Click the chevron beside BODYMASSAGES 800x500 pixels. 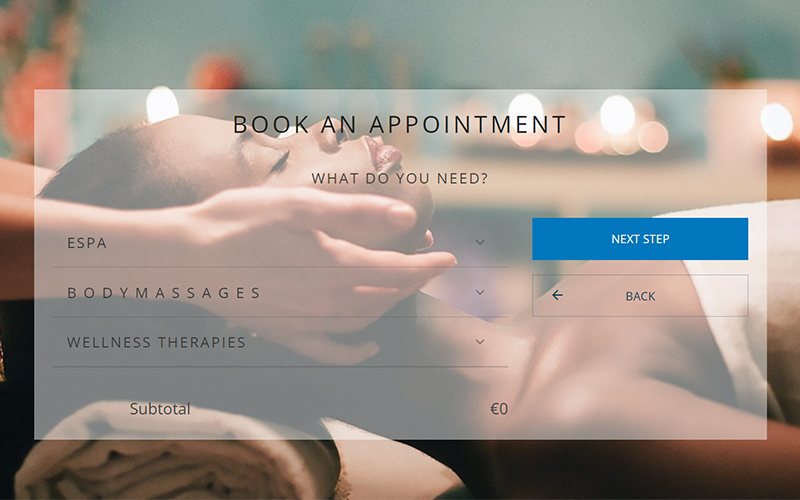(480, 292)
